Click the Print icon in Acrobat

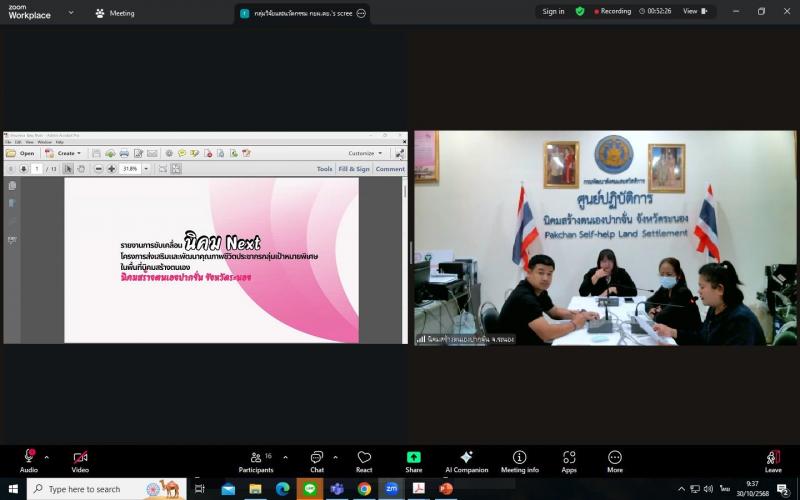point(124,153)
